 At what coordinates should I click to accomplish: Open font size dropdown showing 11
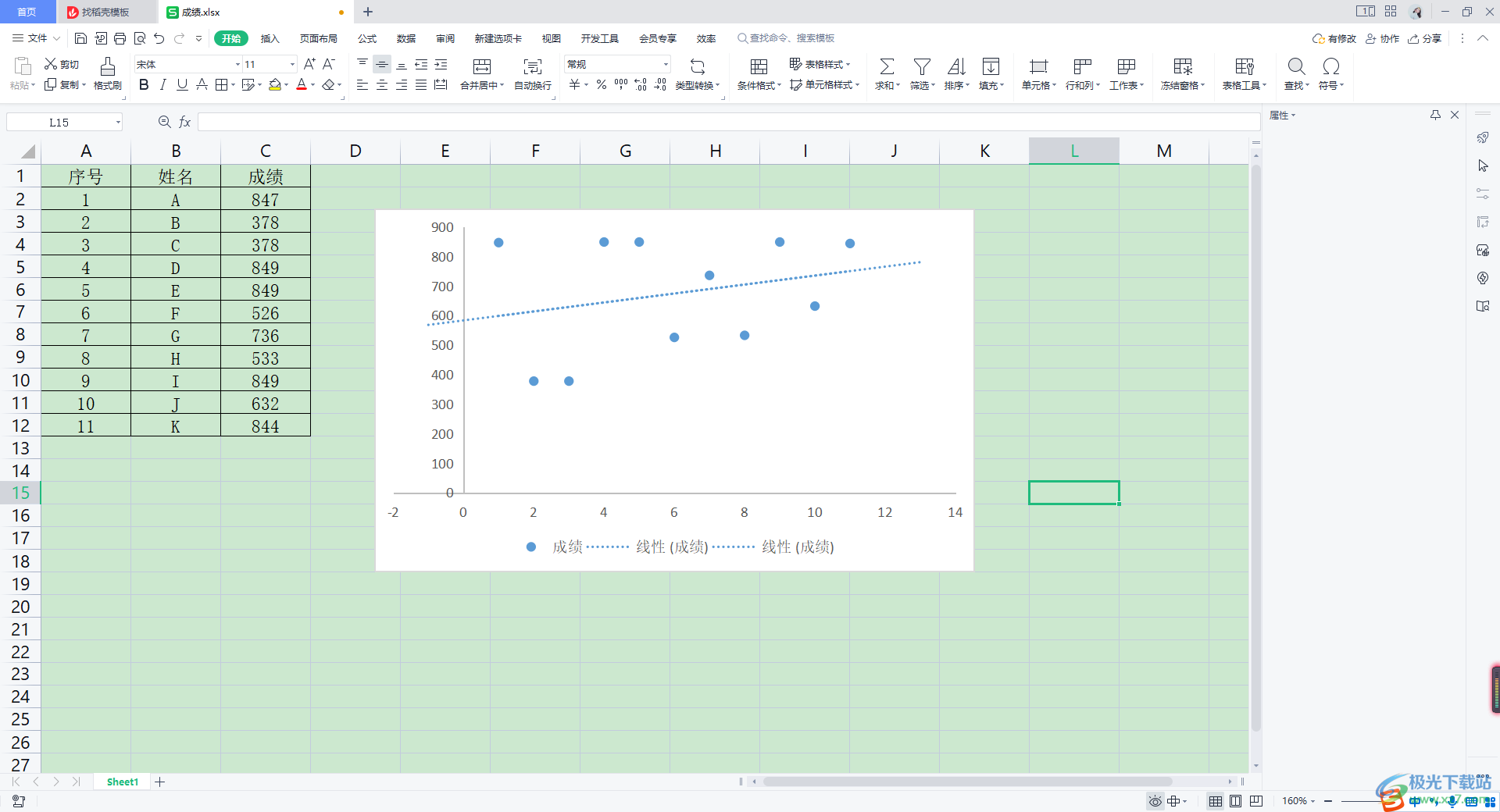pos(292,64)
